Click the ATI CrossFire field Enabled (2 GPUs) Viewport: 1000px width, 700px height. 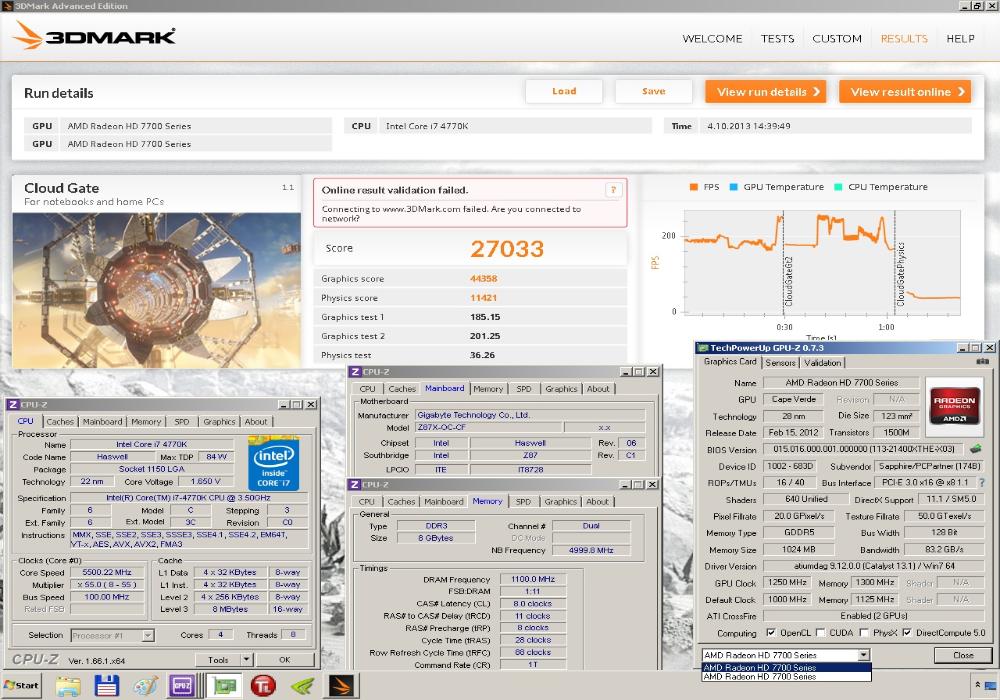click(874, 615)
